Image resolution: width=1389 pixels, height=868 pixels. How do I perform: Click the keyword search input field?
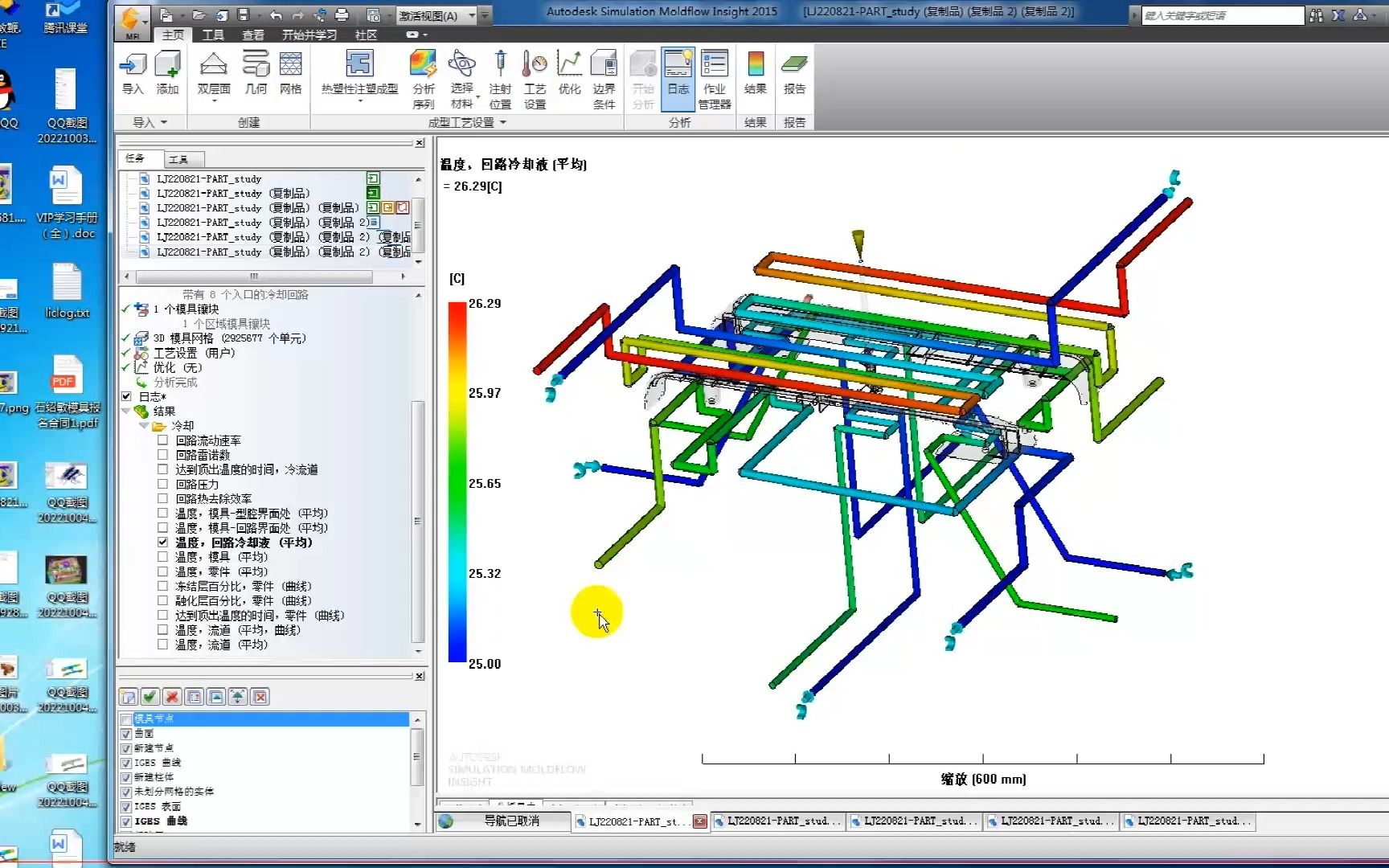click(1222, 15)
